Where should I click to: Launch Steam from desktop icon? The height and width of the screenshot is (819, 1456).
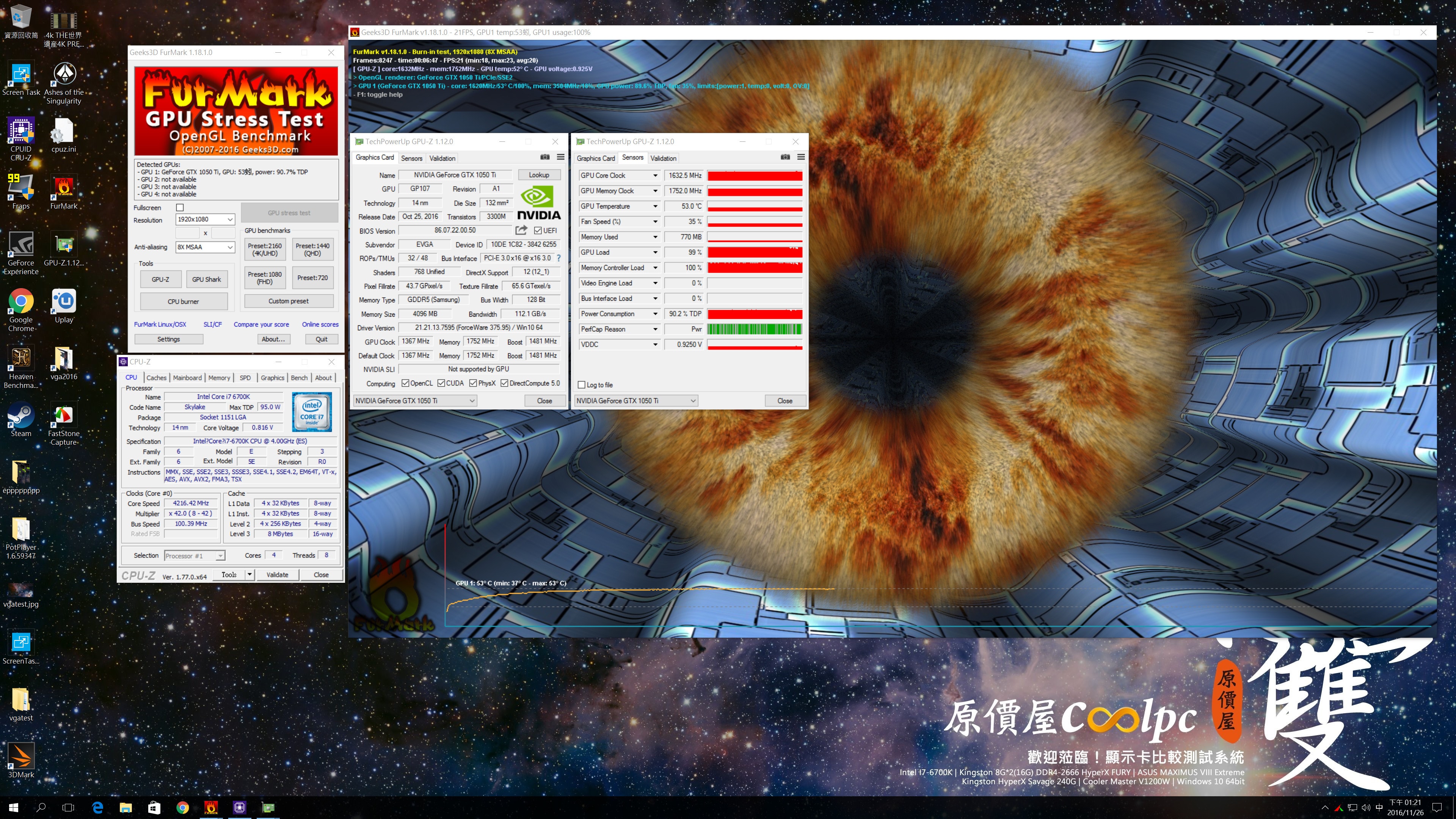tap(21, 420)
